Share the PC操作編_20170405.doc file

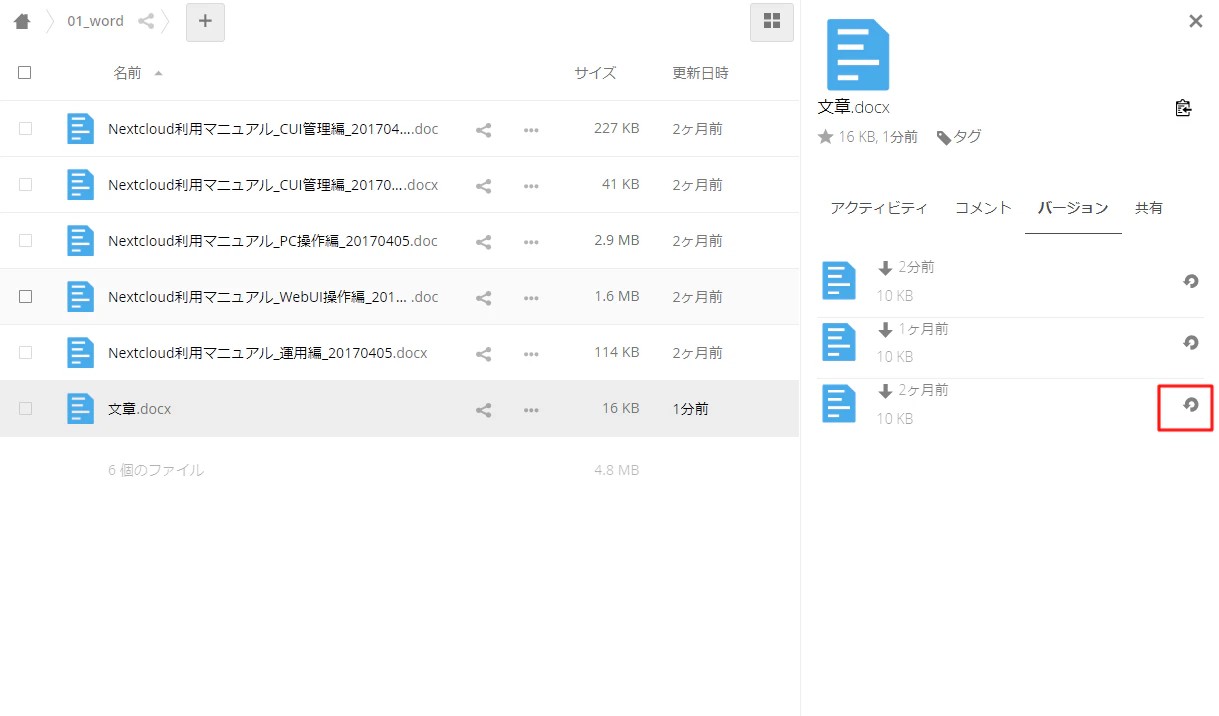[483, 241]
